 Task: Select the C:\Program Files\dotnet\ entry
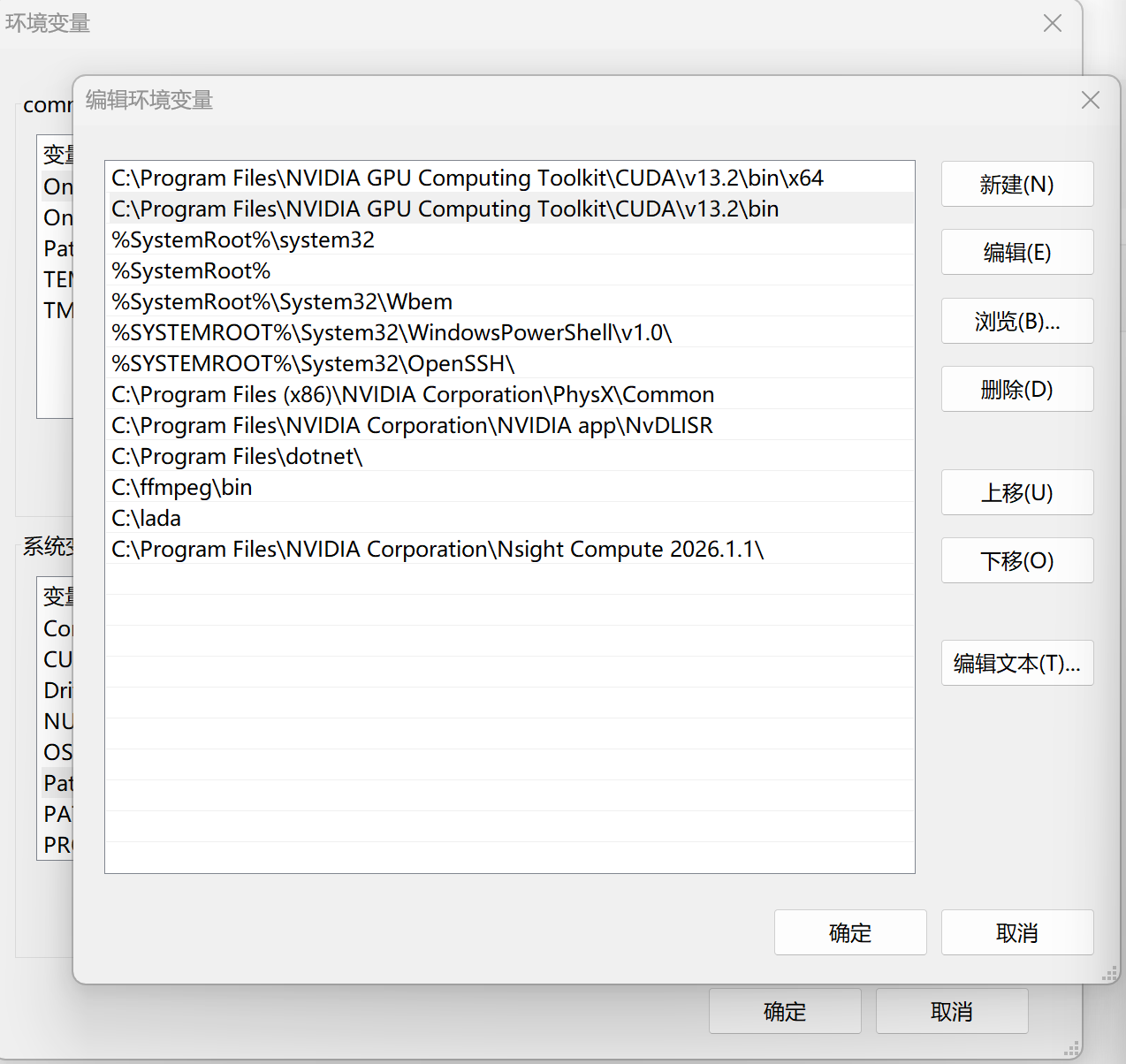510,456
